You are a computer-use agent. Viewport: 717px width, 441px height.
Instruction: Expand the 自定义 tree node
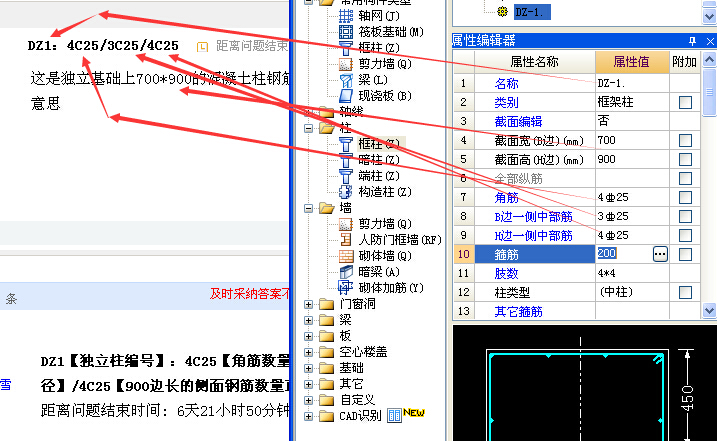[309, 401]
